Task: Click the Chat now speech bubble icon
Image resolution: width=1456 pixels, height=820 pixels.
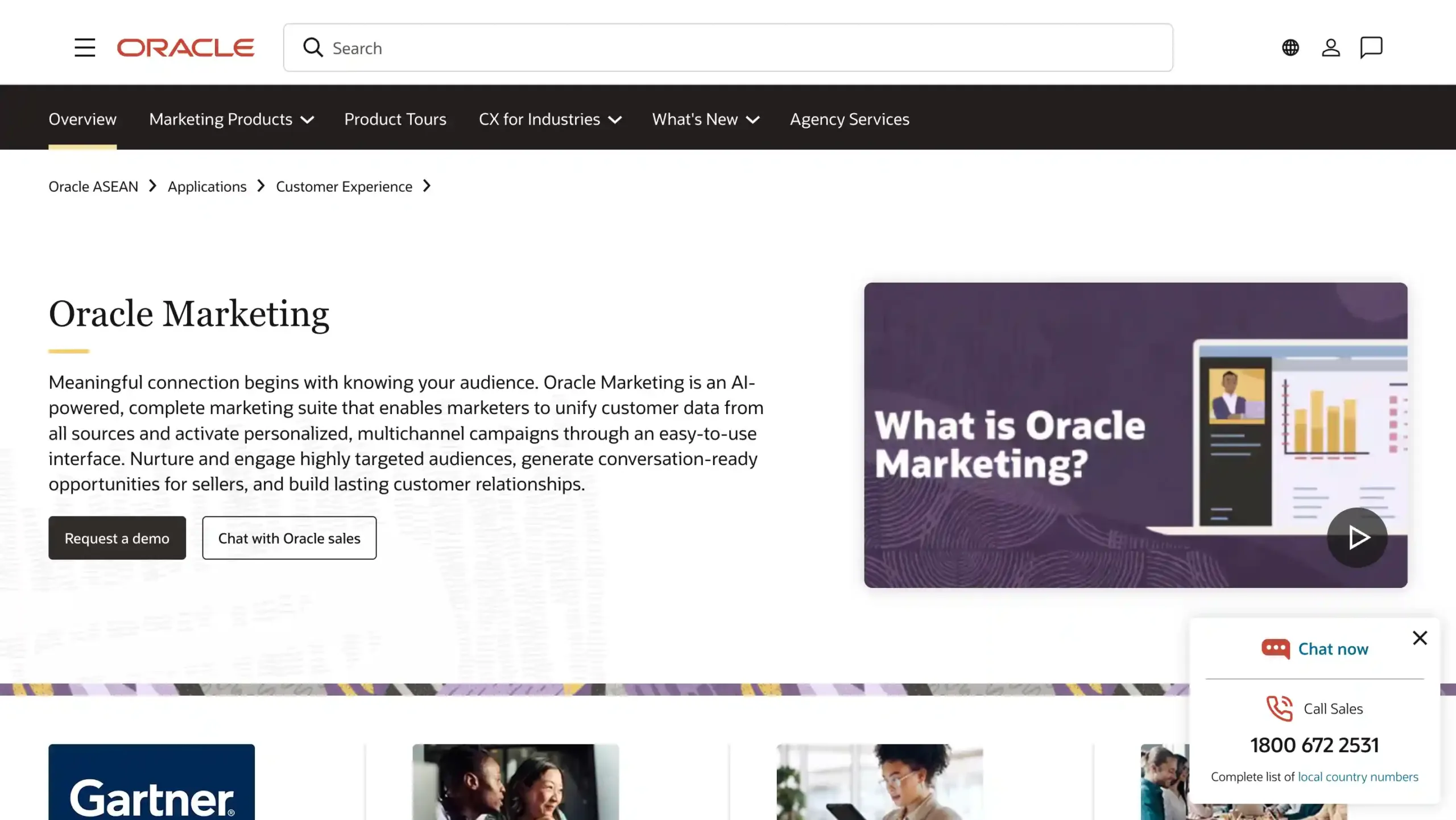Action: tap(1276, 648)
